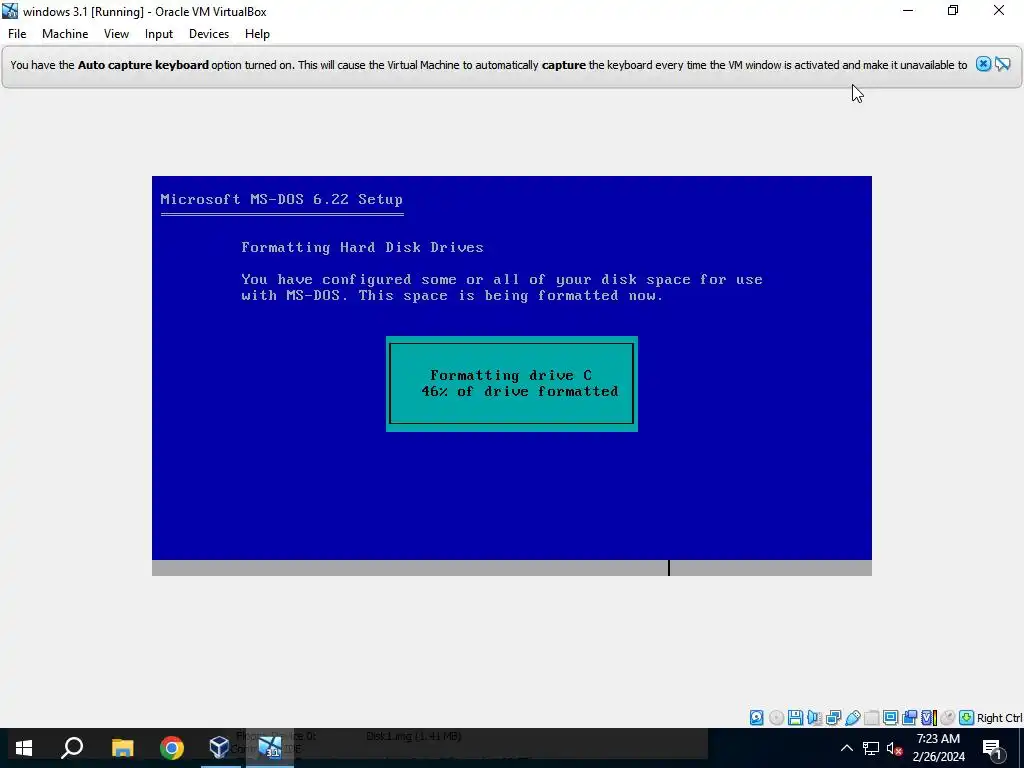Open the shared folders indicator icon
This screenshot has height=768, width=1024.
pyautogui.click(x=871, y=718)
